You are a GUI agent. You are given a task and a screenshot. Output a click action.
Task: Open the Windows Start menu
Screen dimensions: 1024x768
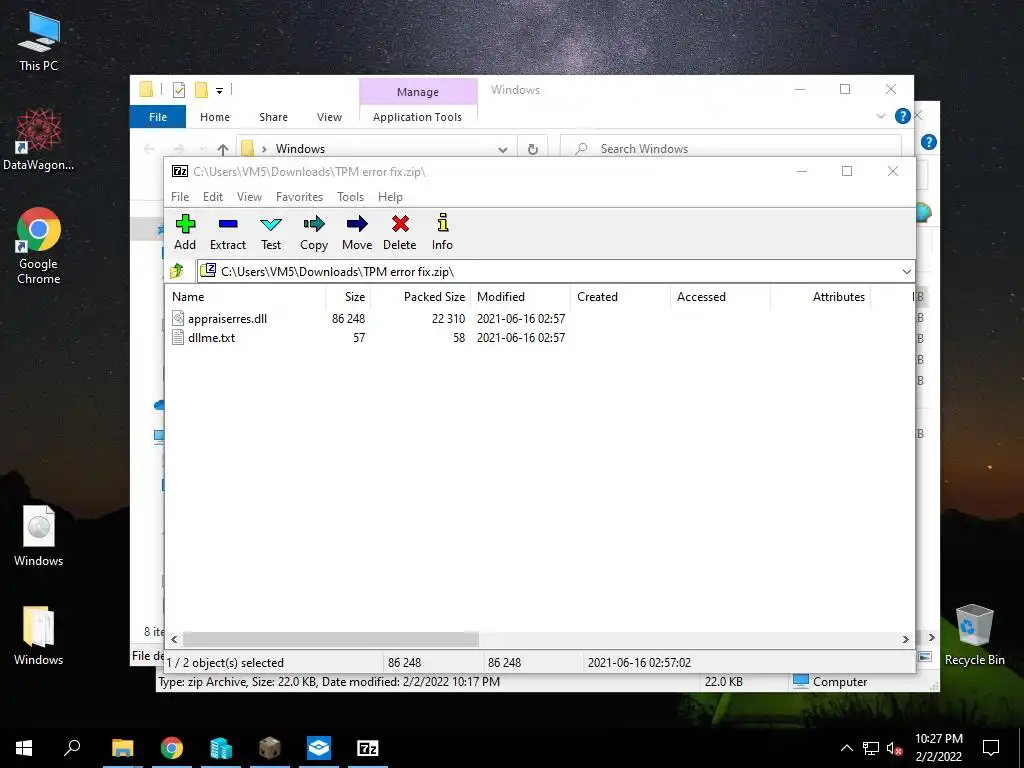[x=24, y=748]
